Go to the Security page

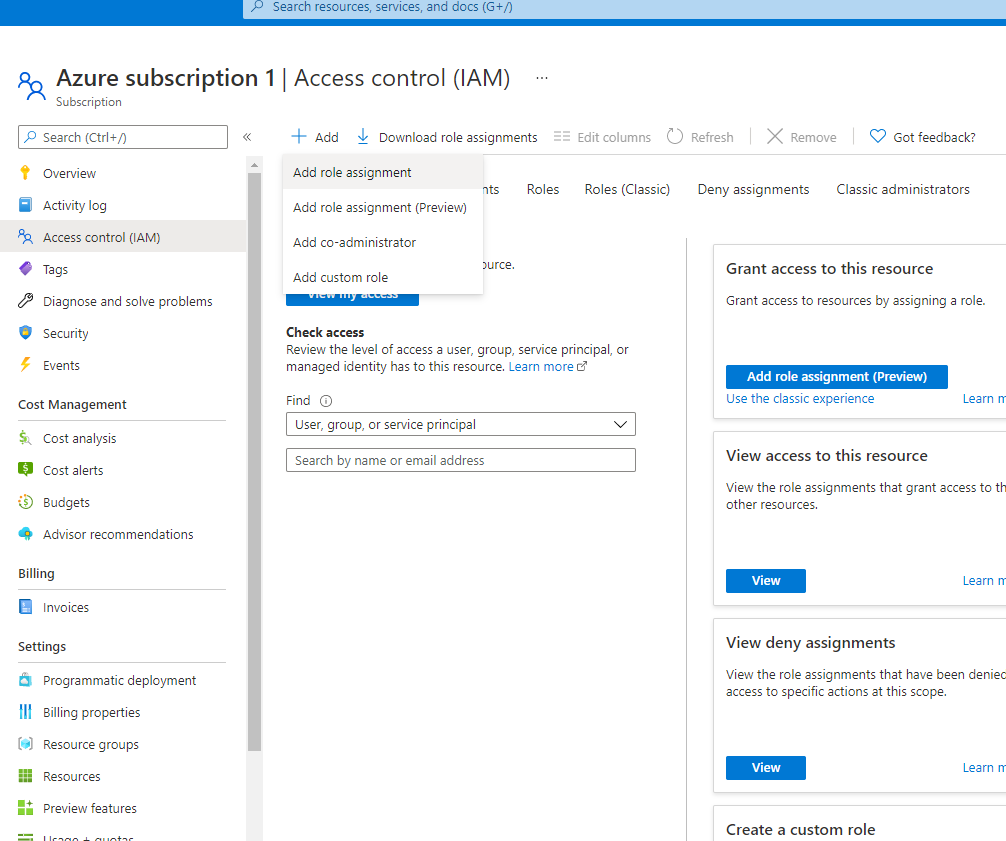pos(65,334)
